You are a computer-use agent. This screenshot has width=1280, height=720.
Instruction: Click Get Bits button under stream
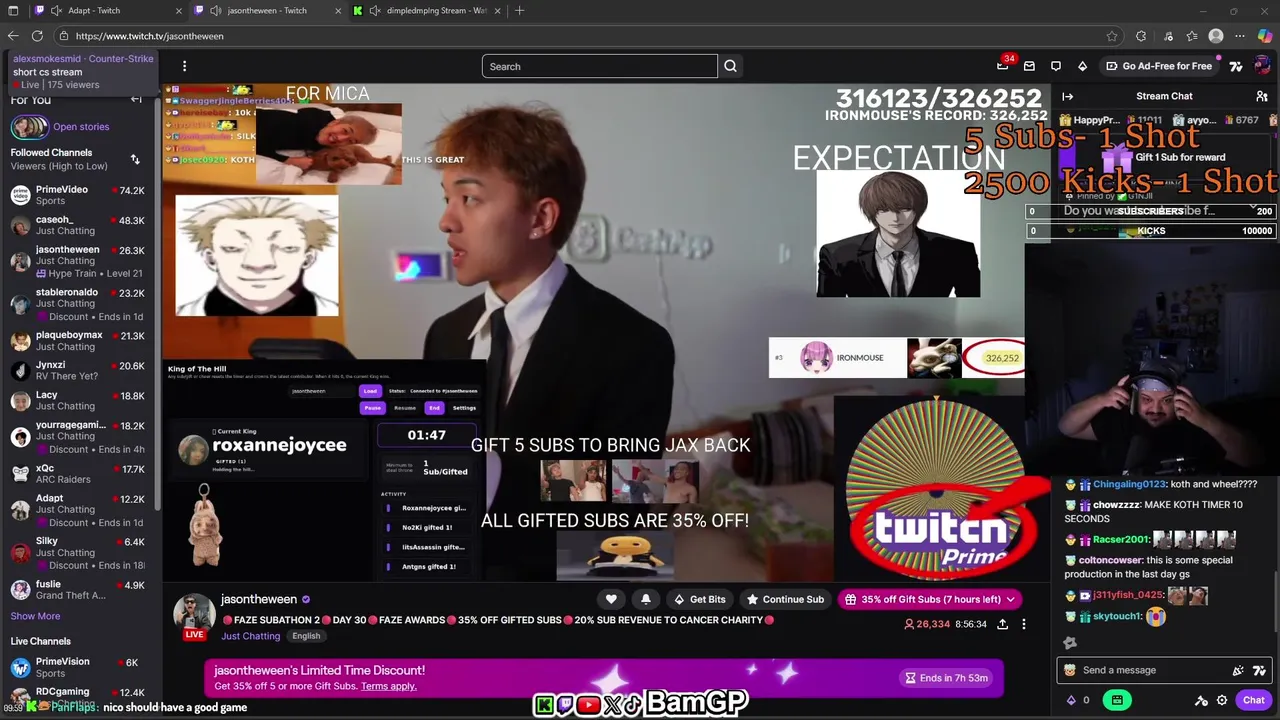(699, 599)
